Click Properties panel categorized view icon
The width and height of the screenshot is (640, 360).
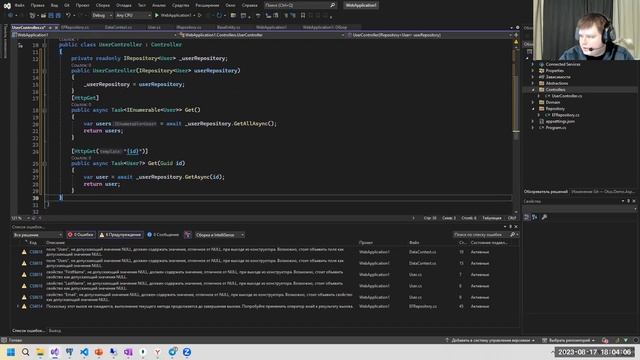(x=527, y=217)
